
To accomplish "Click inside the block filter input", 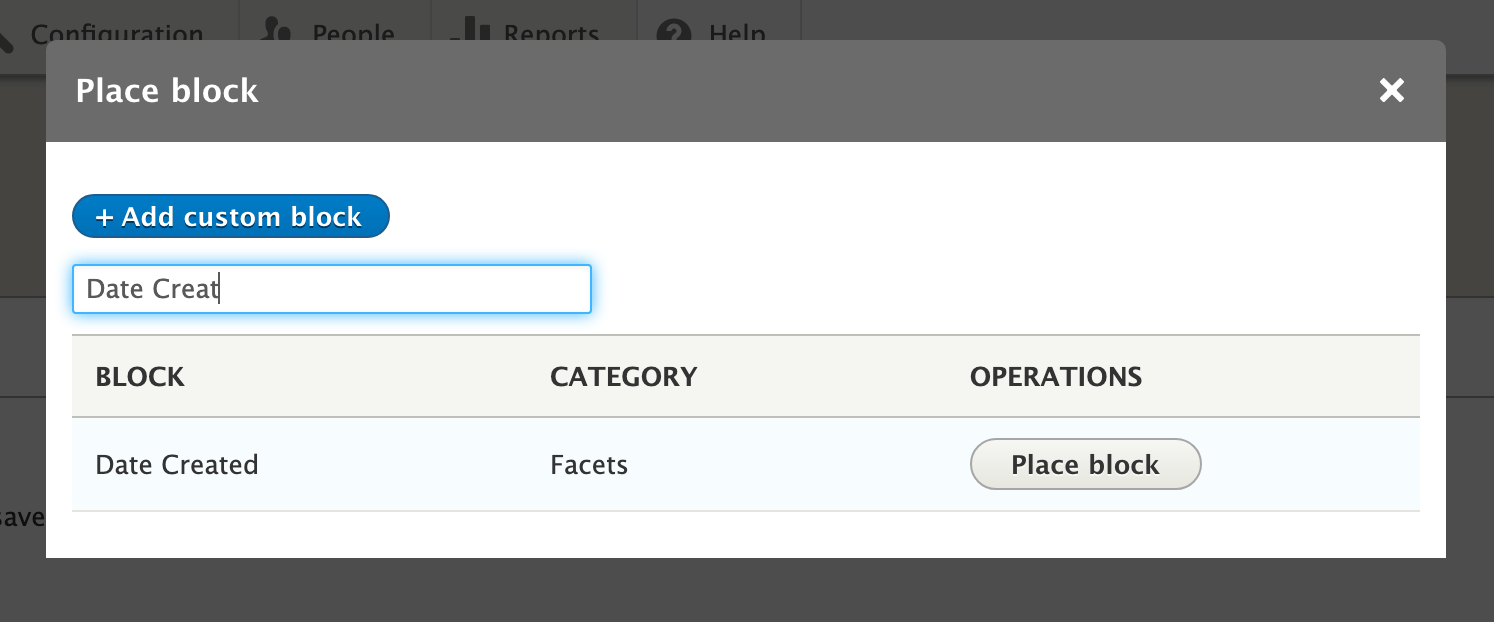I will [331, 289].
